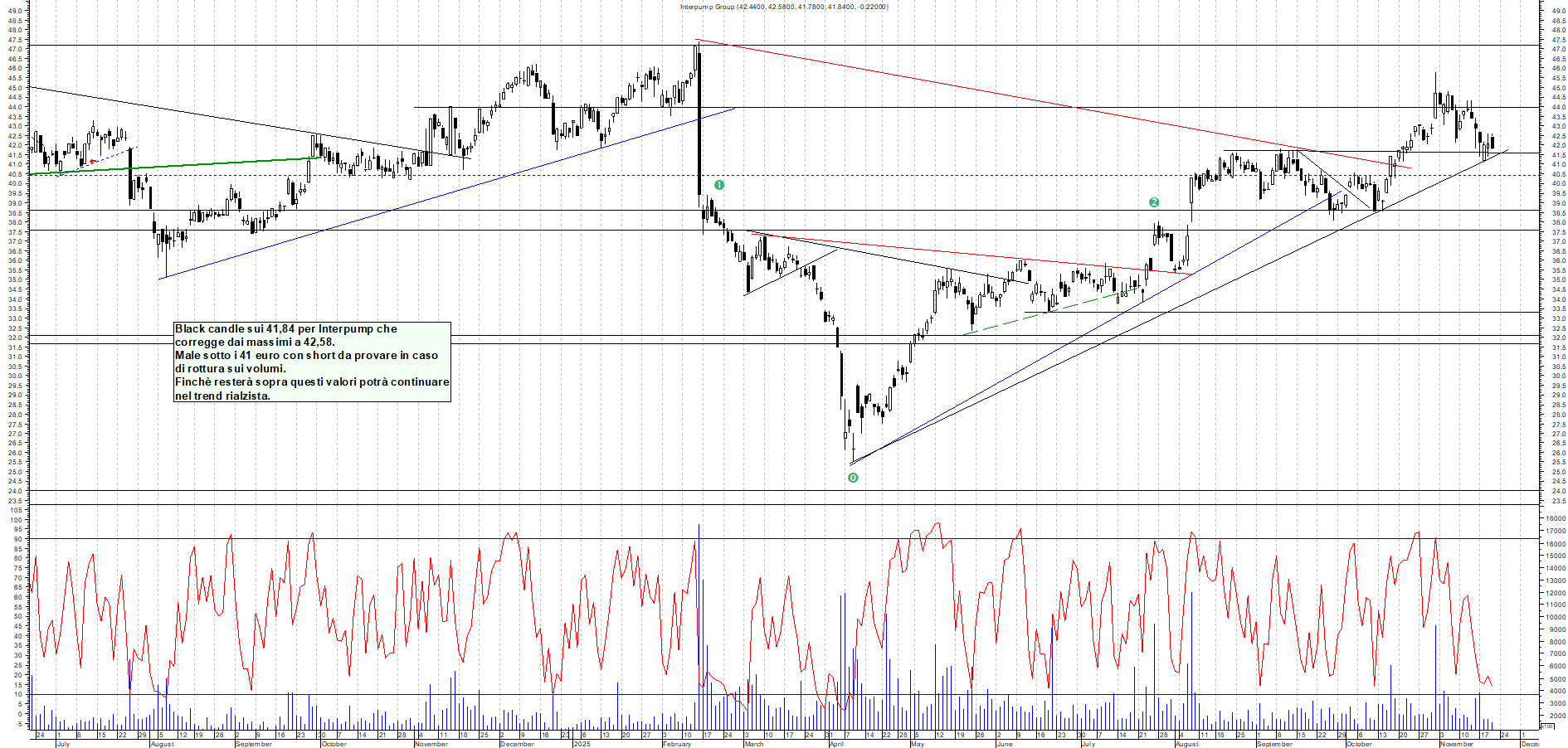Click the February label on the date axis
This screenshot has height=748, width=1568.
click(677, 744)
